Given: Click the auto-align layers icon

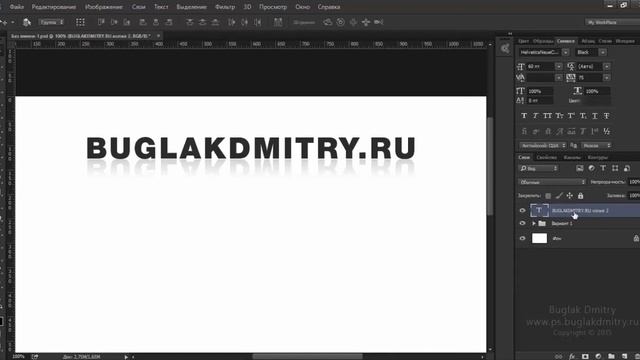Looking at the screenshot, I should pyautogui.click(x=278, y=22).
